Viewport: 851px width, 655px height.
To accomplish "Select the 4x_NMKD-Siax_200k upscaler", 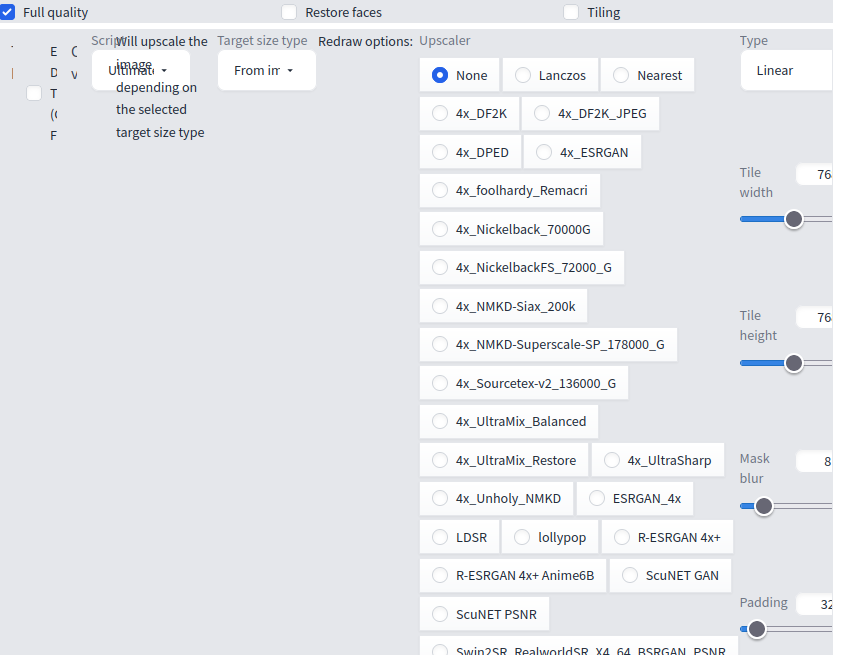I will (504, 305).
